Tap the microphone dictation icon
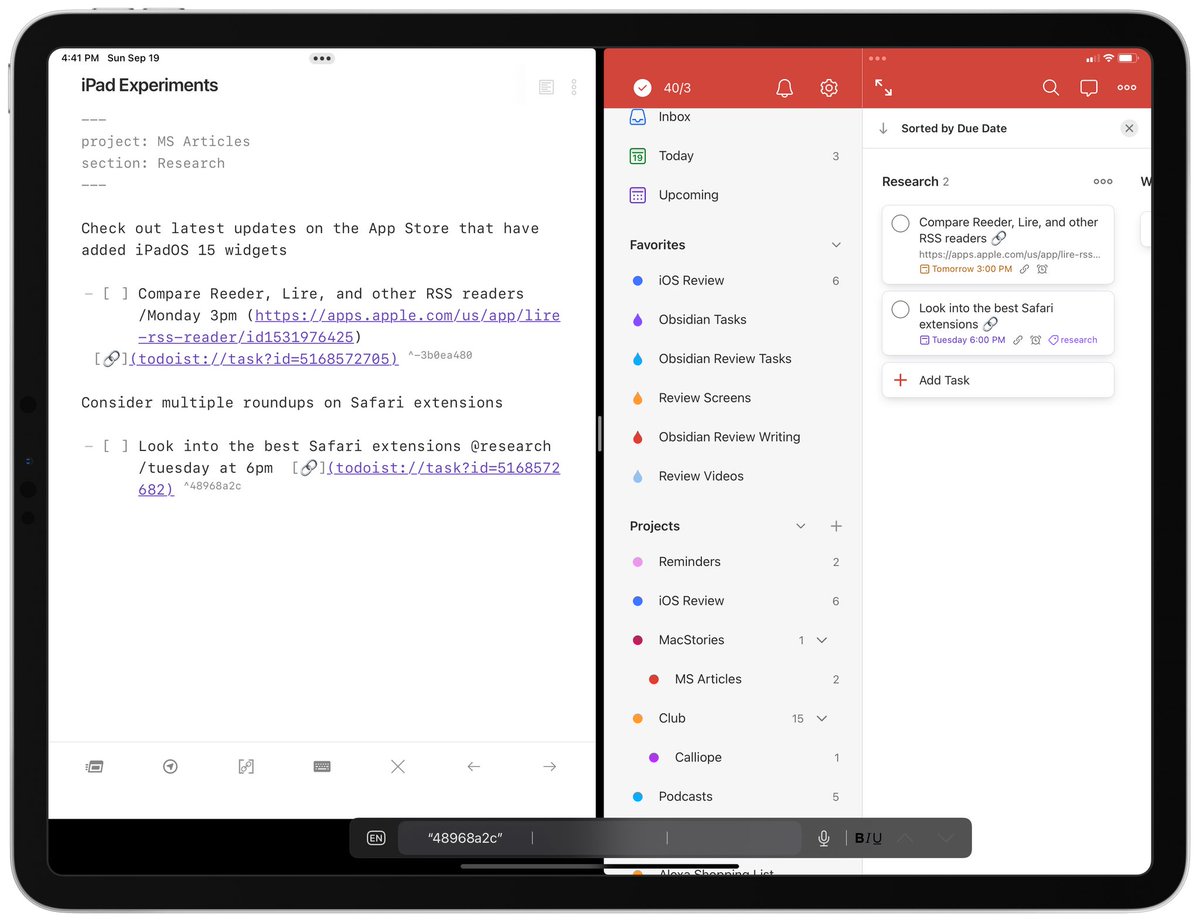Viewport: 1200px width, 923px height. point(824,838)
